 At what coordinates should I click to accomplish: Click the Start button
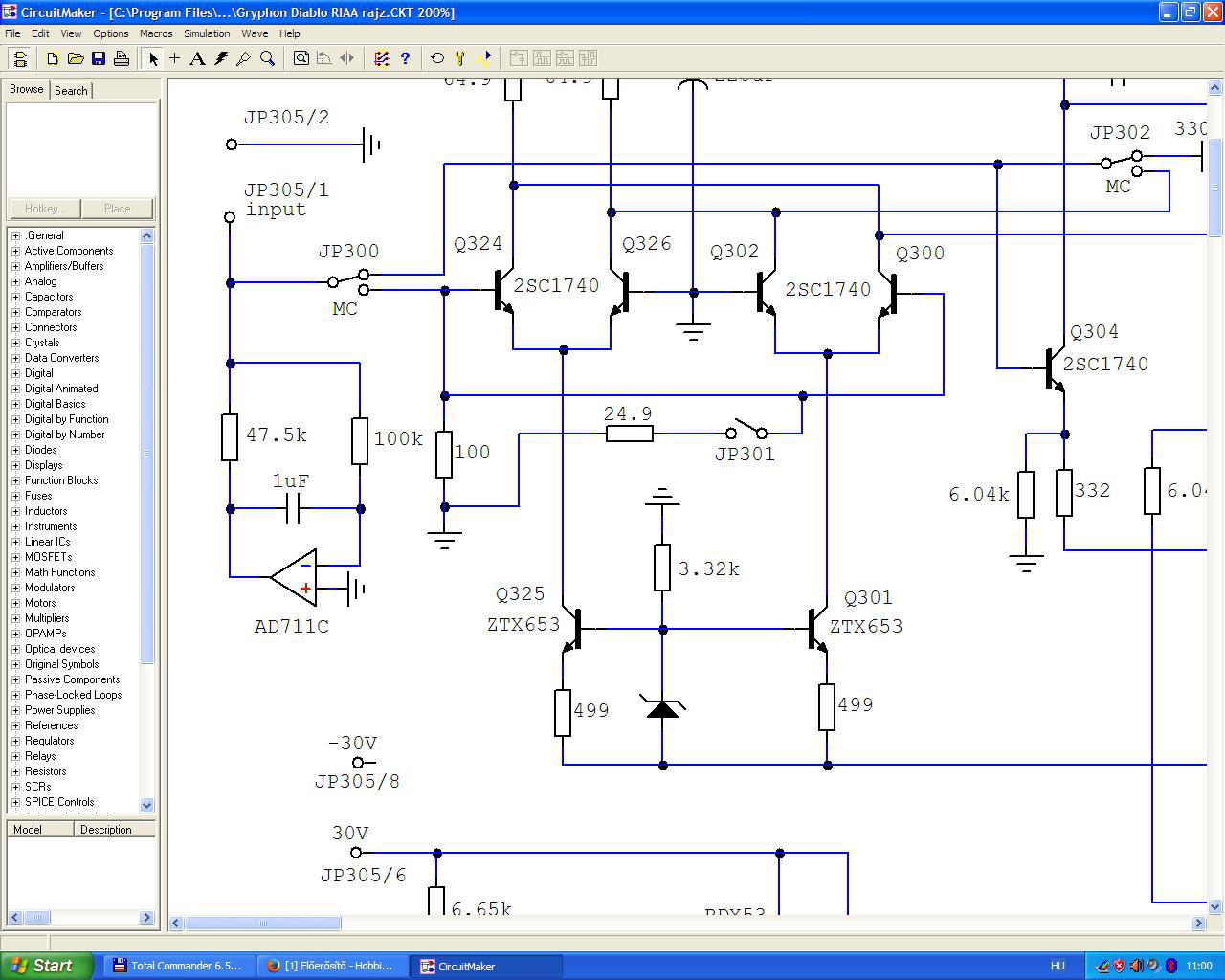point(47,966)
